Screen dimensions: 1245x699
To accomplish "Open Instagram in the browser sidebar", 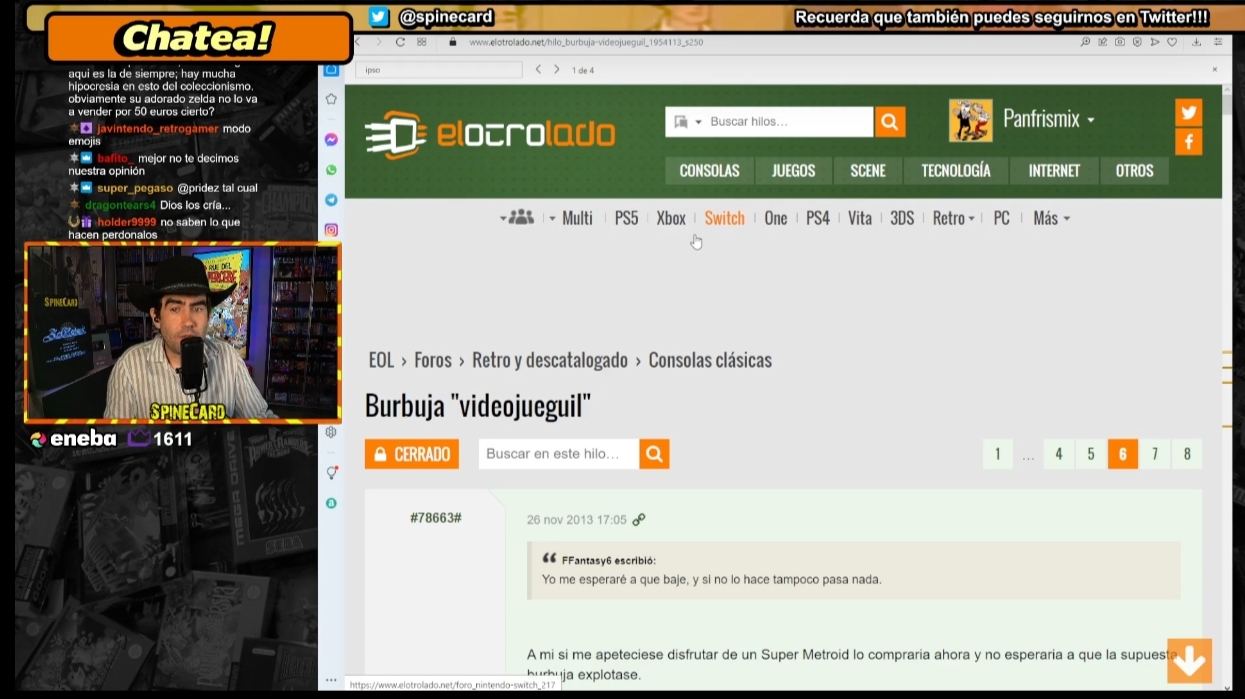I will click(x=331, y=230).
